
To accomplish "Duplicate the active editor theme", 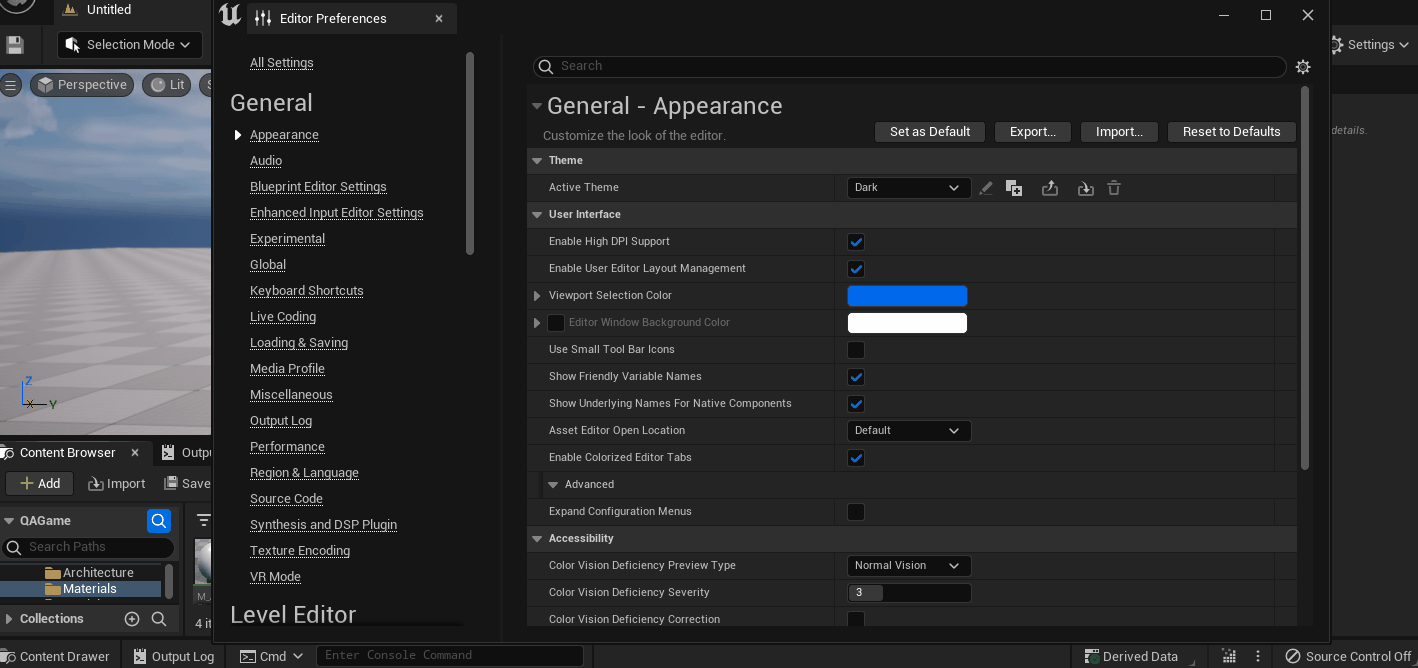I will click(x=1014, y=187).
